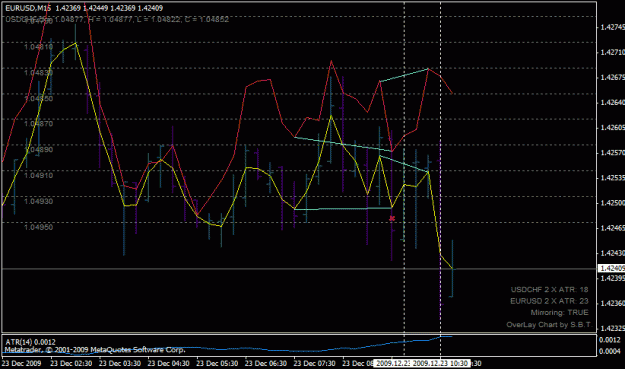Screen dimensions: 625x369
Task: Select the 'EURUSD 2 X ATR: 23' label
Action: [x=549, y=301]
